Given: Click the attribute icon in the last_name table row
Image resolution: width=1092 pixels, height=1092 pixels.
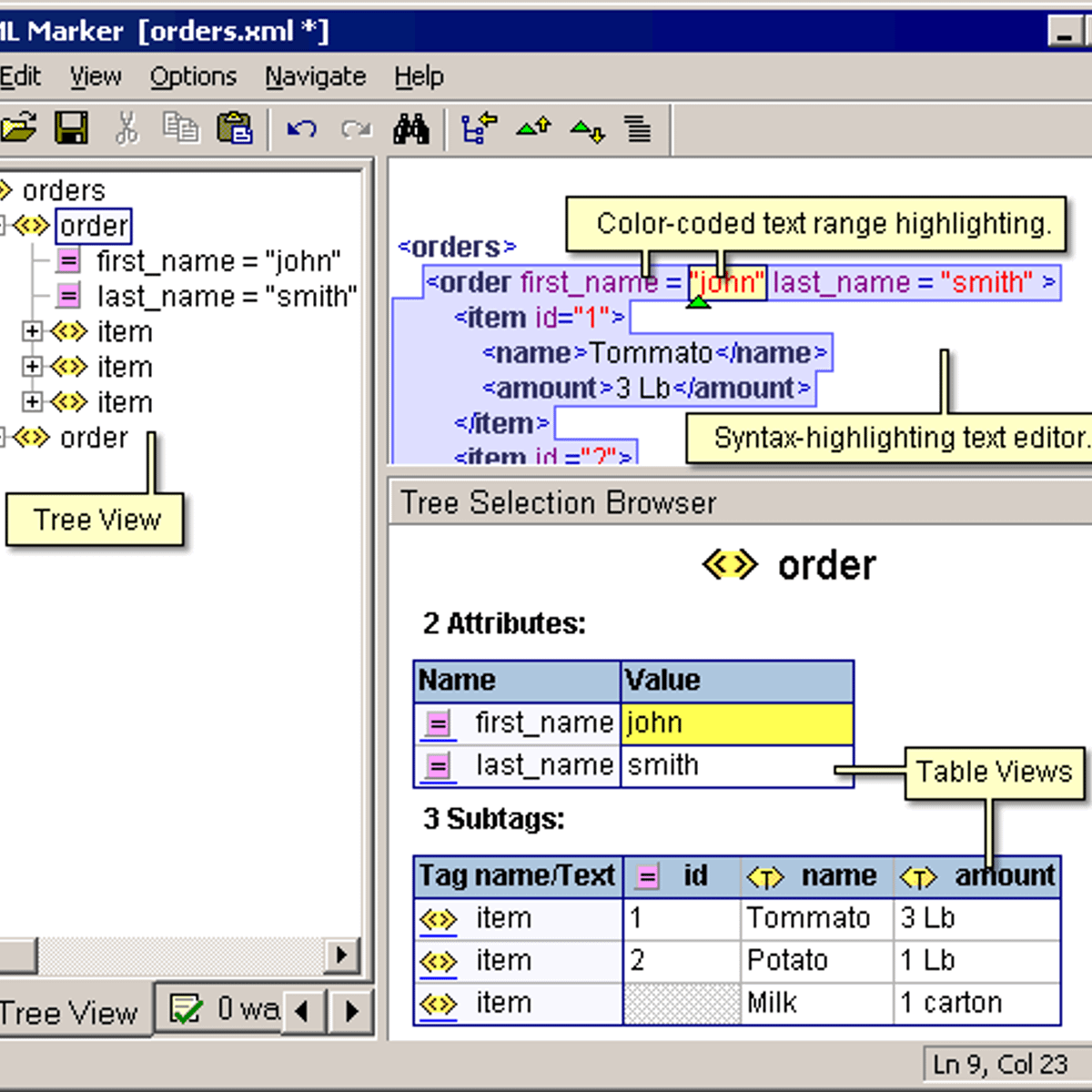Looking at the screenshot, I should [x=438, y=765].
